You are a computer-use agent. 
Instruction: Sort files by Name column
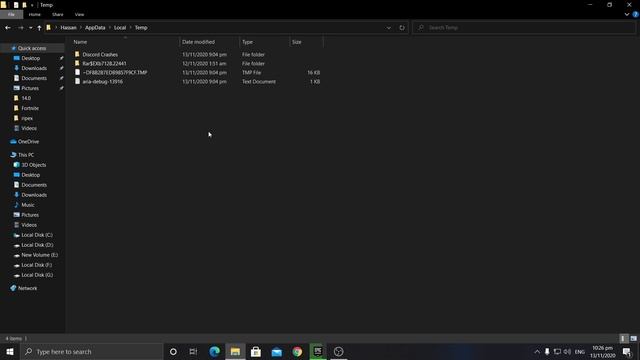click(125, 42)
